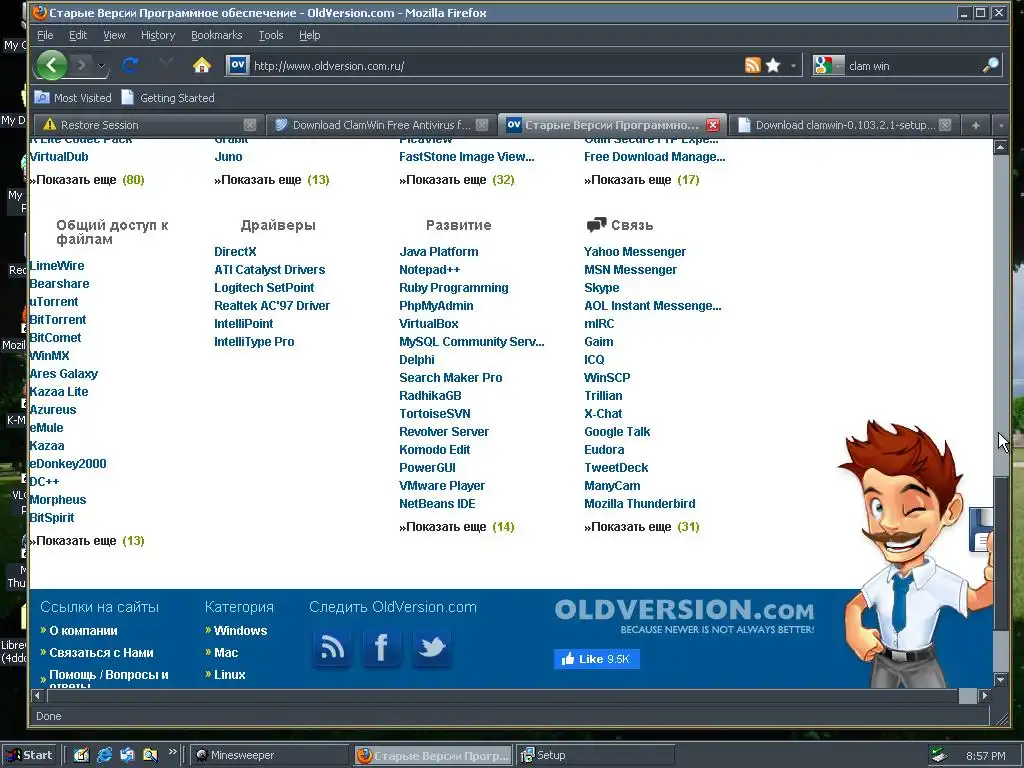Open the DirectX drivers link
The height and width of the screenshot is (768, 1024).
pos(235,251)
